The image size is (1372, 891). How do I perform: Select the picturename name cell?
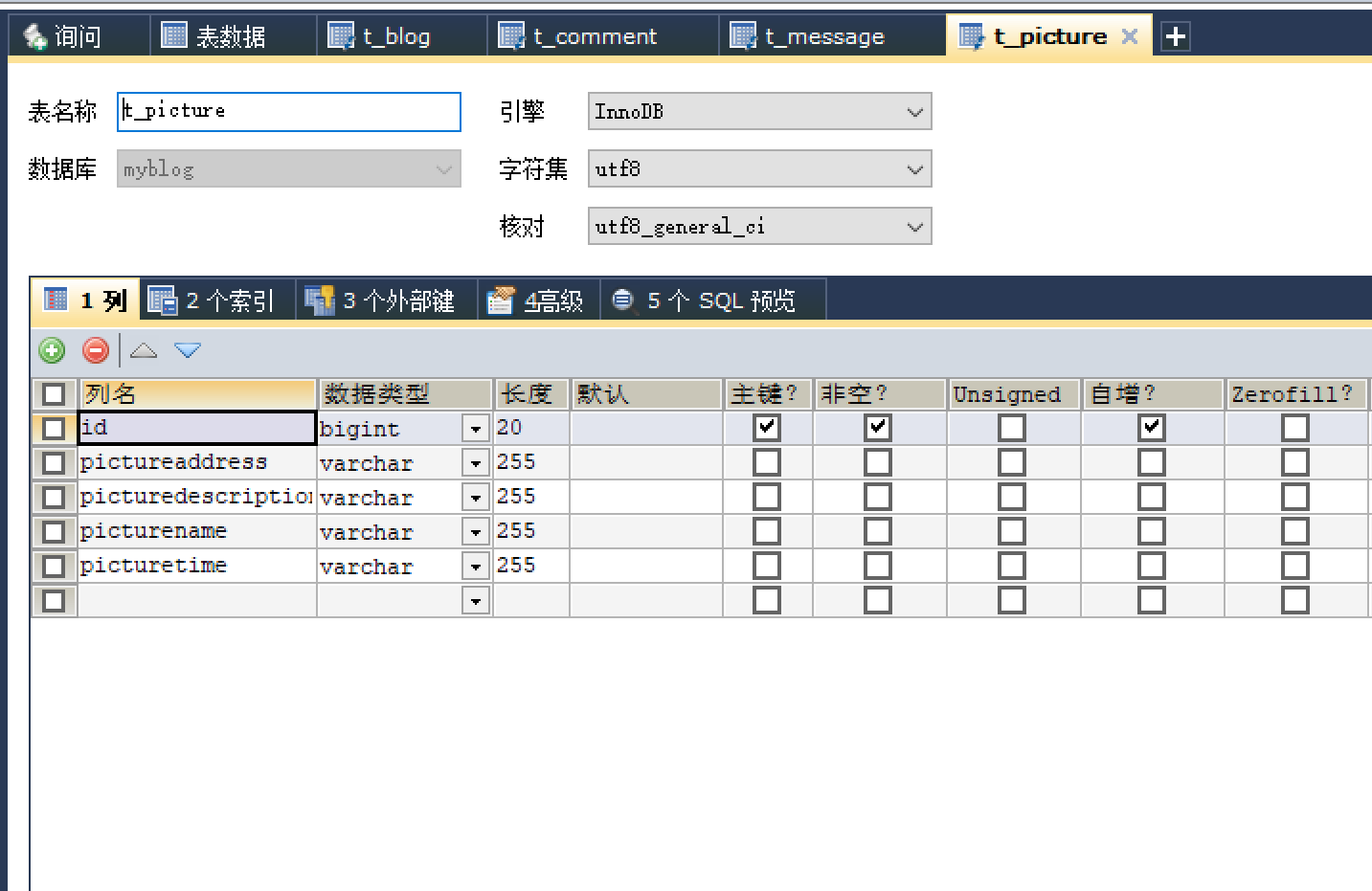click(197, 532)
